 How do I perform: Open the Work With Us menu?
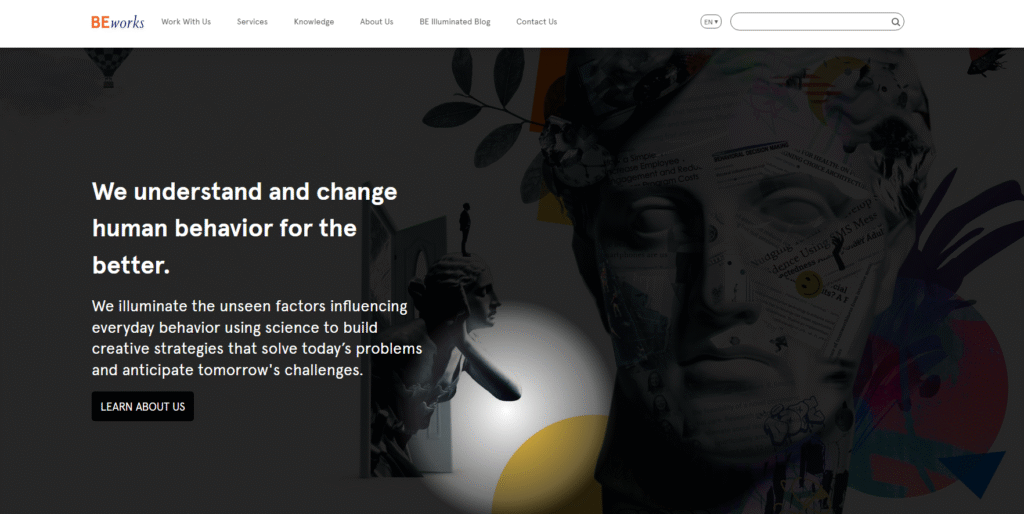[186, 22]
